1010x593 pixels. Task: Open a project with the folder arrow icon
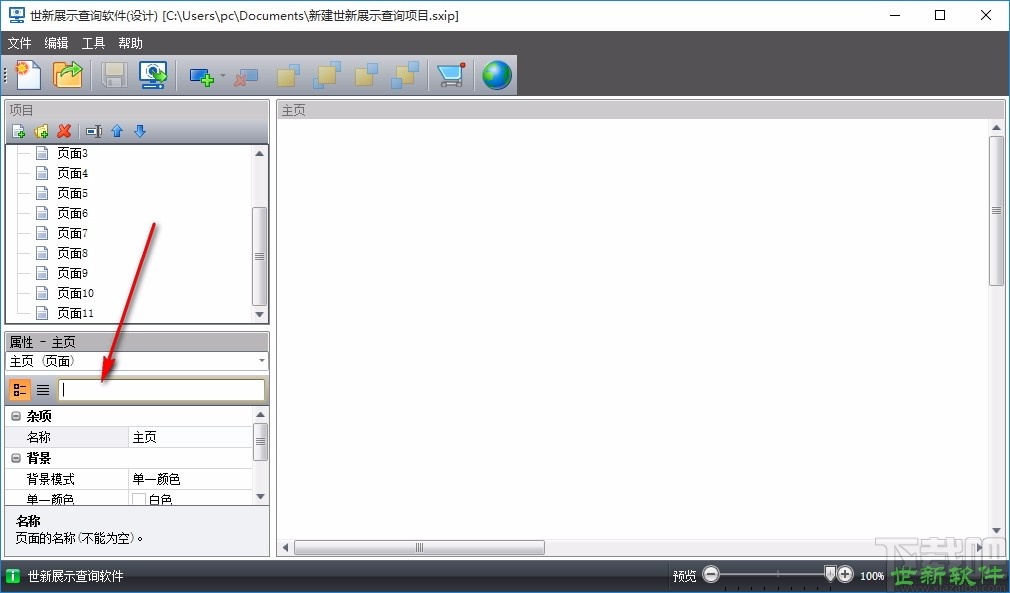pyautogui.click(x=68, y=75)
